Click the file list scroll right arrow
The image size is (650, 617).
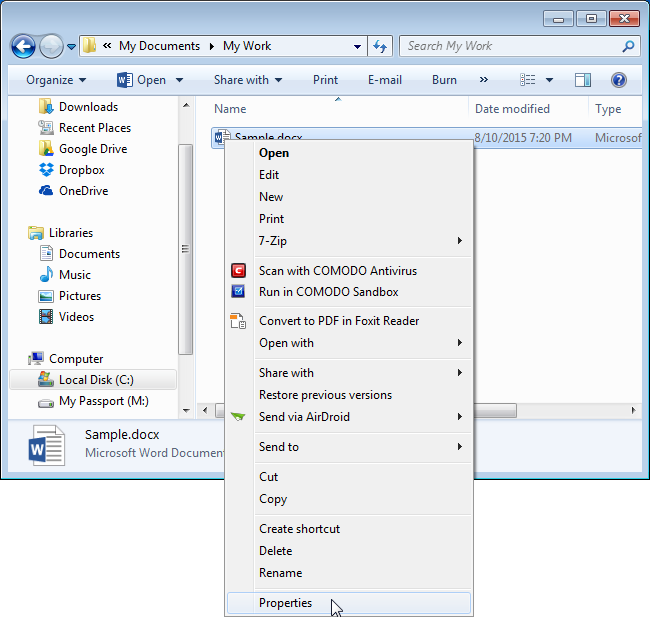pos(633,411)
